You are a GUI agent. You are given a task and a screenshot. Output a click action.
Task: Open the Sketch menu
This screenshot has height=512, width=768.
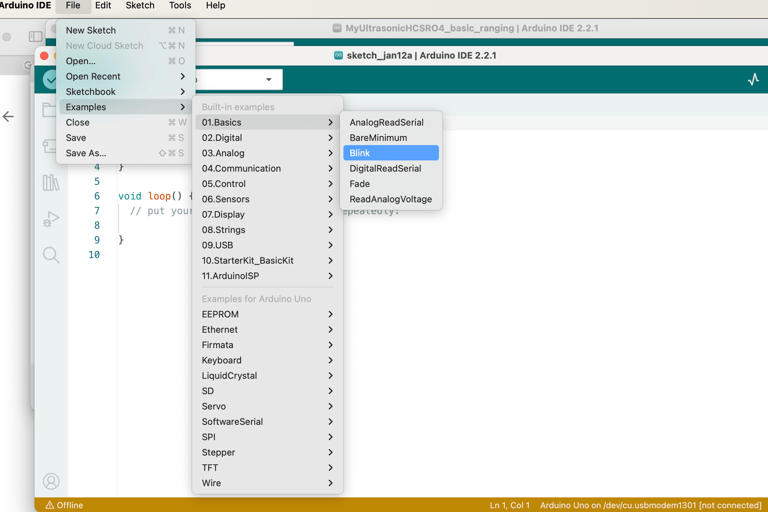[x=140, y=5]
